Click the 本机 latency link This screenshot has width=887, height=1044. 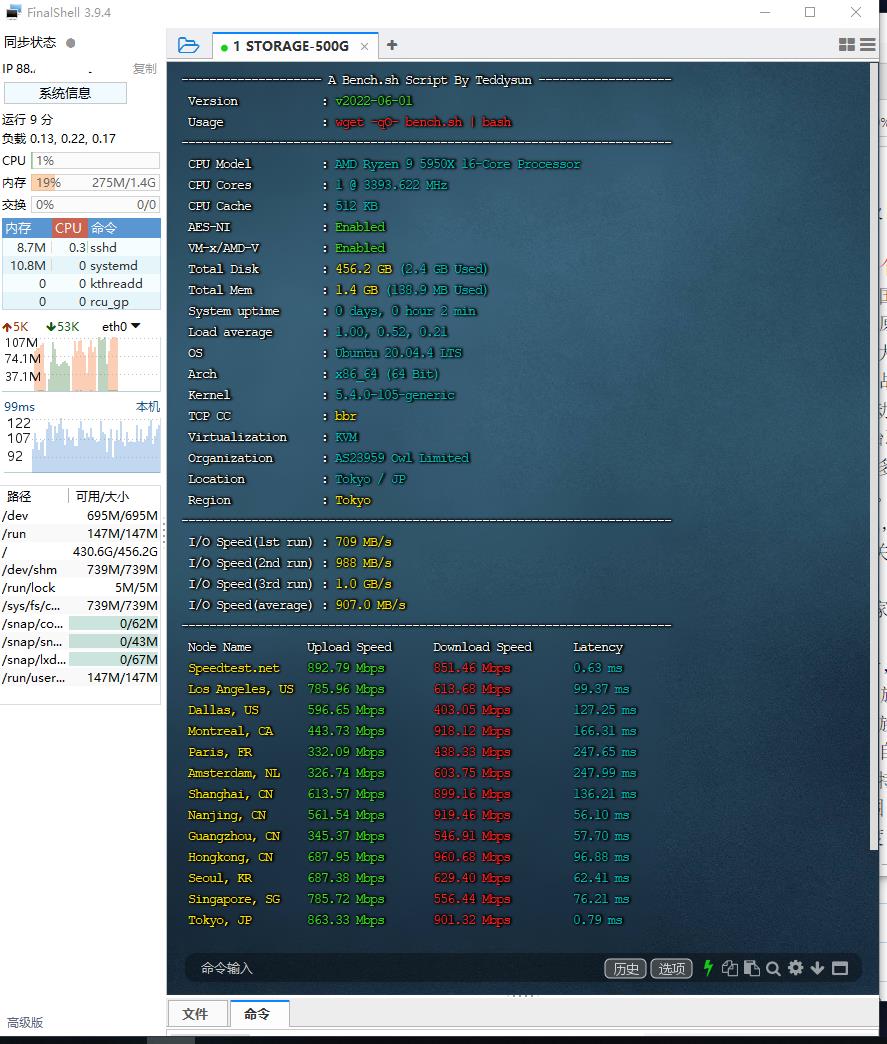[x=148, y=406]
